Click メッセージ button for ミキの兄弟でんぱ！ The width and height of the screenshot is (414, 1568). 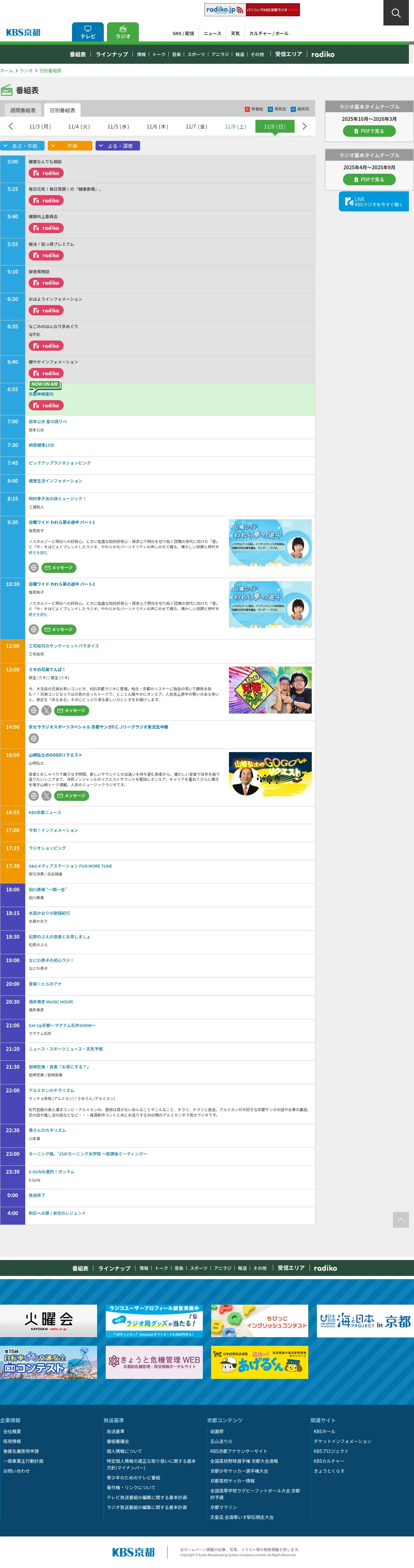72,710
